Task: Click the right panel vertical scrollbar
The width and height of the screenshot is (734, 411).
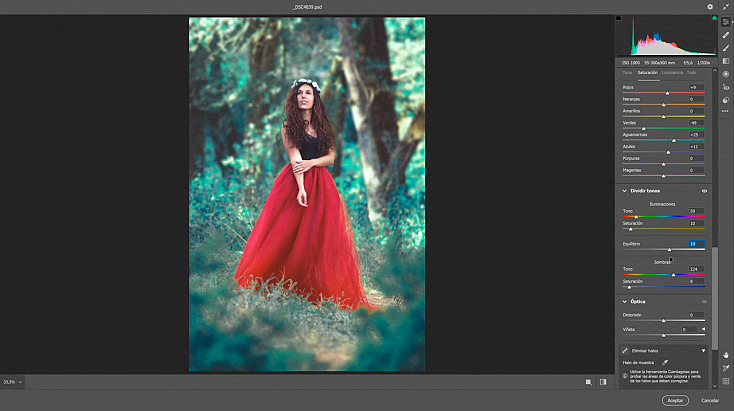Action: 714,298
